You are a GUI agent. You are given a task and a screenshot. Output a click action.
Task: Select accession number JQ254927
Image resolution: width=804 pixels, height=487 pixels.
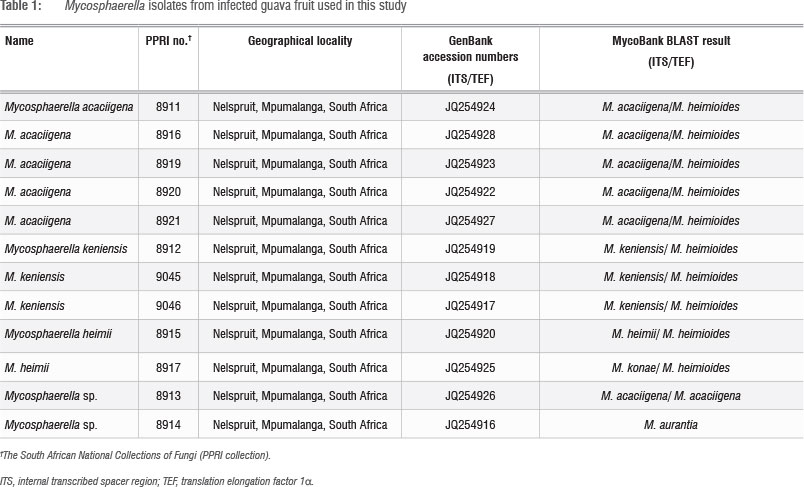(x=470, y=221)
